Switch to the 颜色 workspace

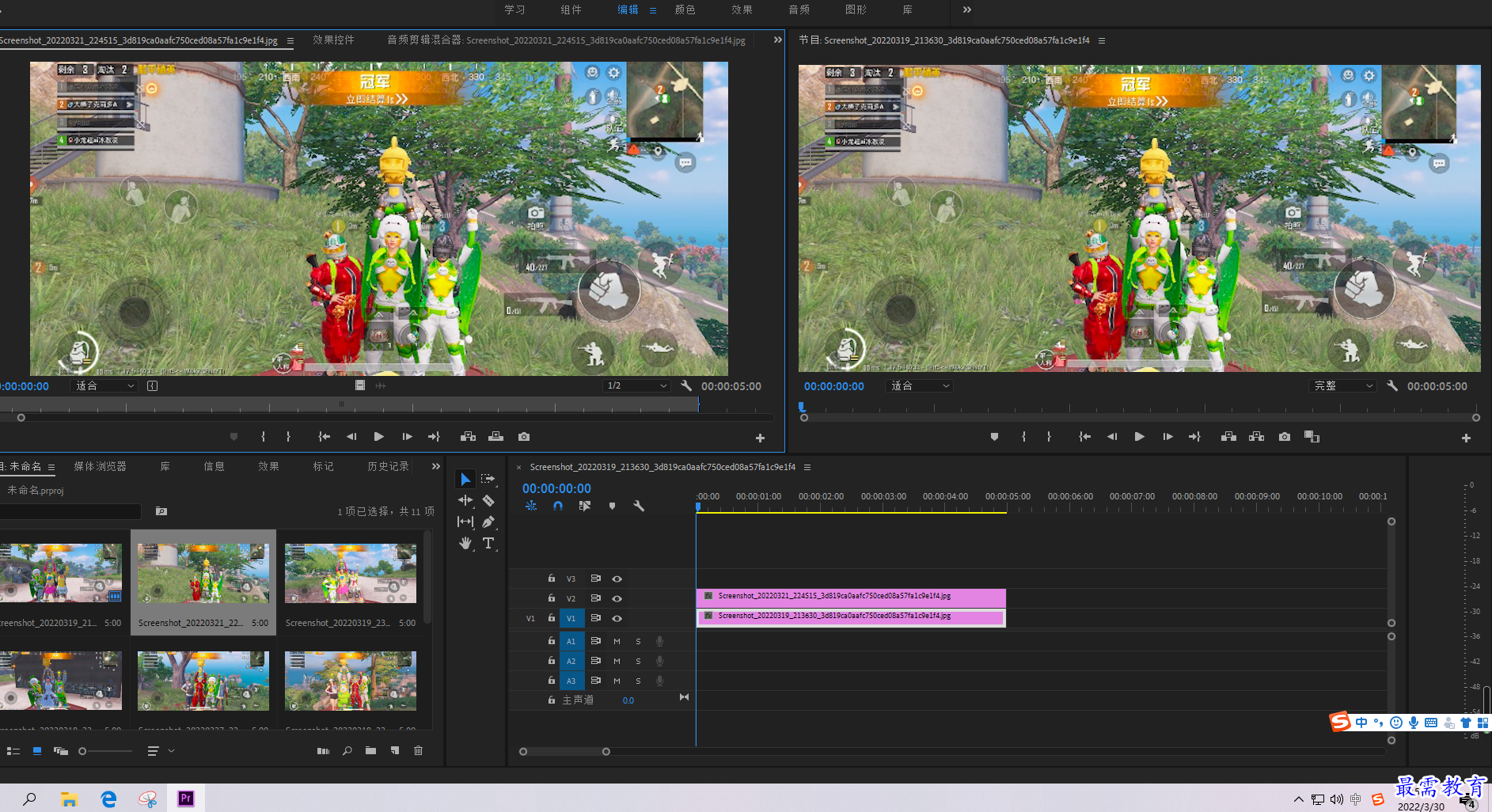pos(685,9)
